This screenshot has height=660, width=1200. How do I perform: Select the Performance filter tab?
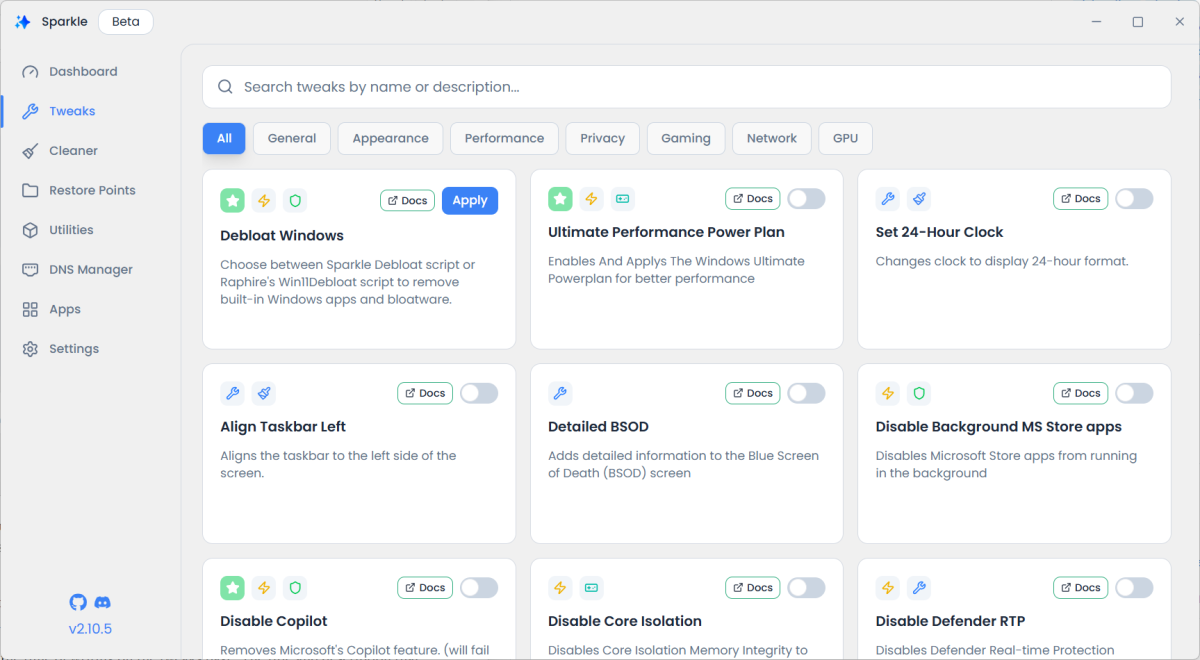click(x=504, y=139)
